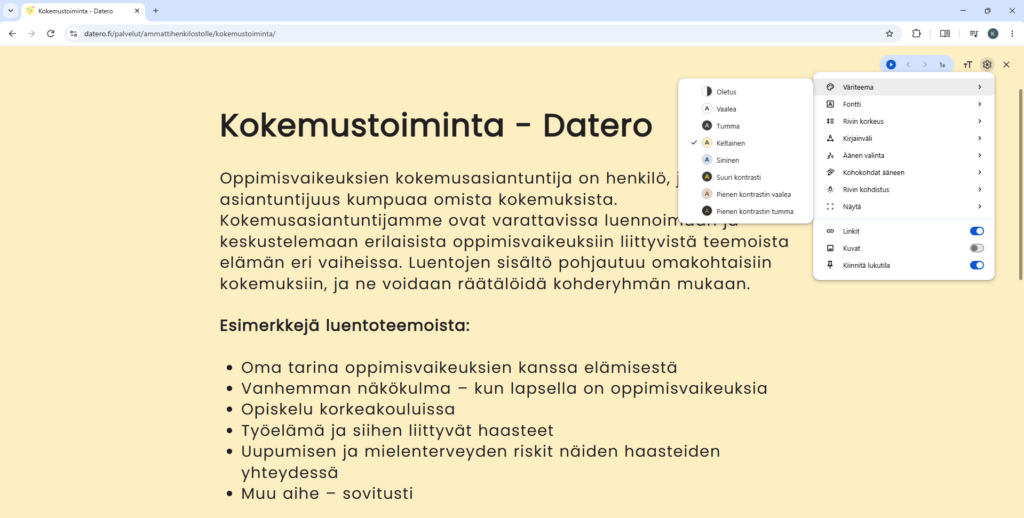Open the Kirjainväli option
The width and height of the screenshot is (1024, 518).
pyautogui.click(x=904, y=138)
